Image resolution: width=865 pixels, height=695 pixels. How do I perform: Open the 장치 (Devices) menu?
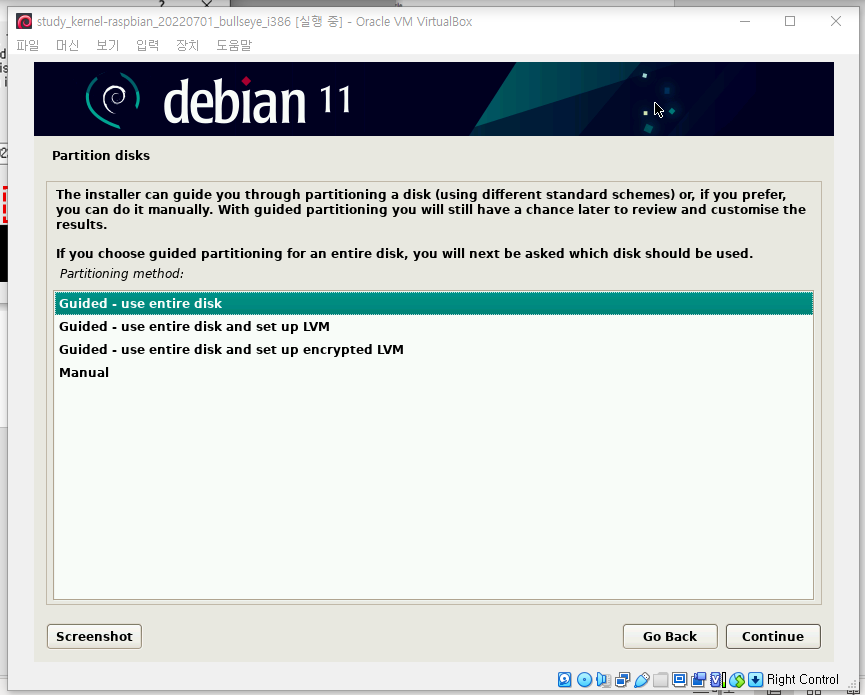(x=188, y=45)
